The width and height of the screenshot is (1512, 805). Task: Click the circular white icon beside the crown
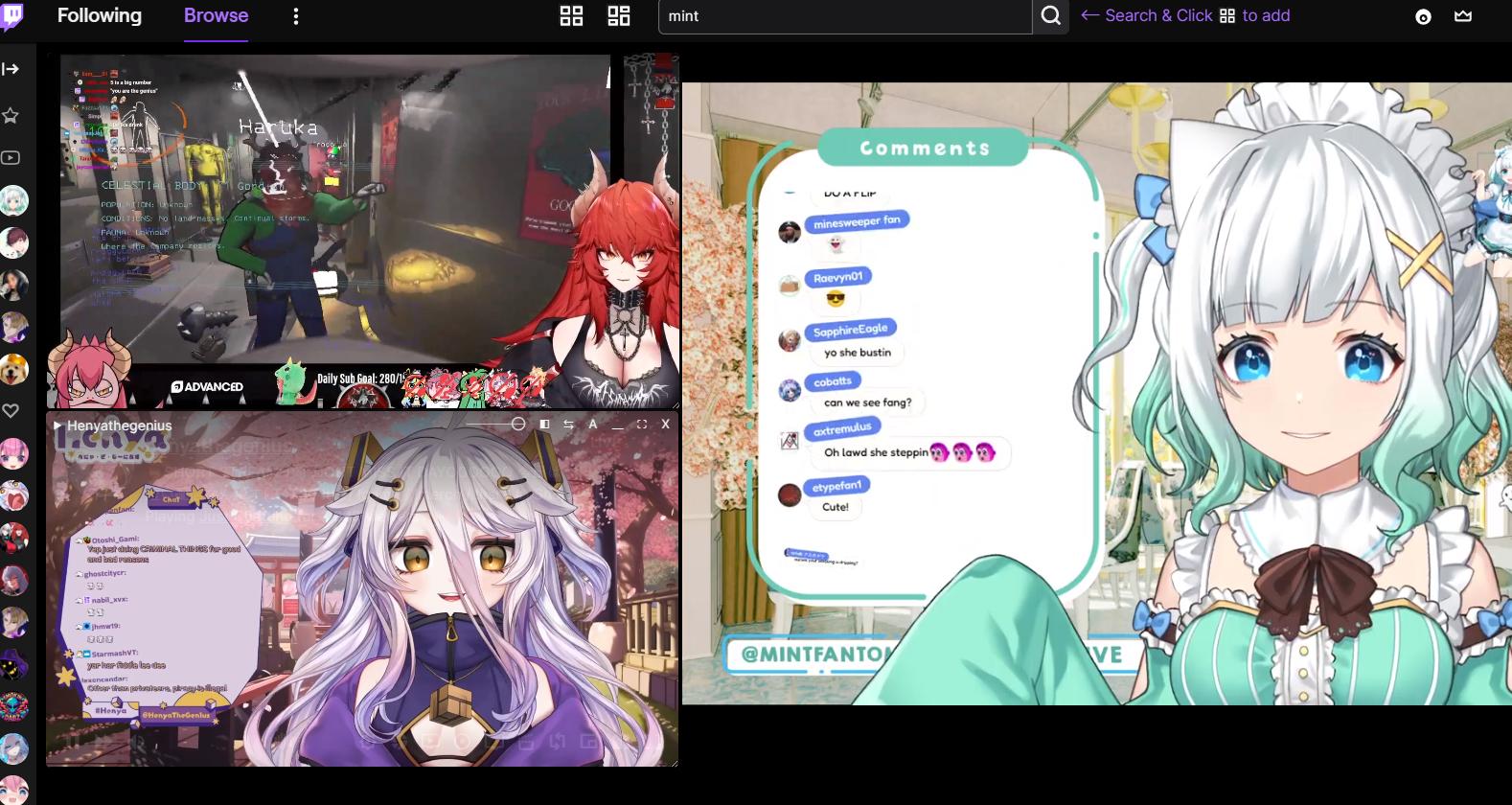point(1423,17)
